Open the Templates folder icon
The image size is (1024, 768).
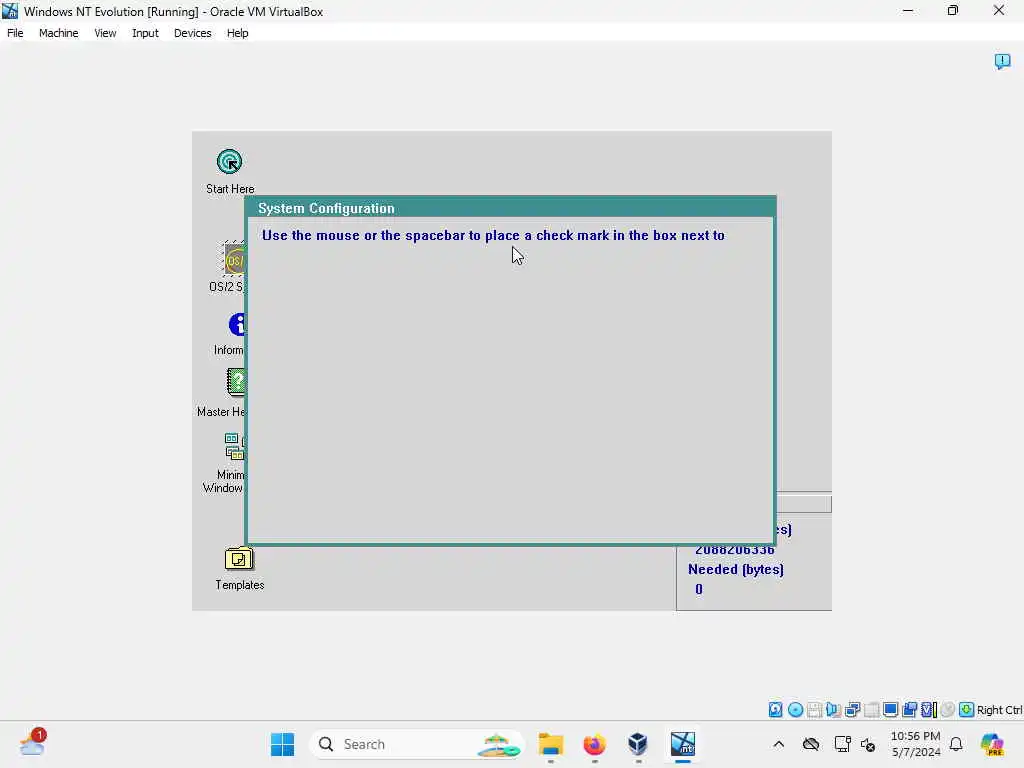pyautogui.click(x=239, y=560)
